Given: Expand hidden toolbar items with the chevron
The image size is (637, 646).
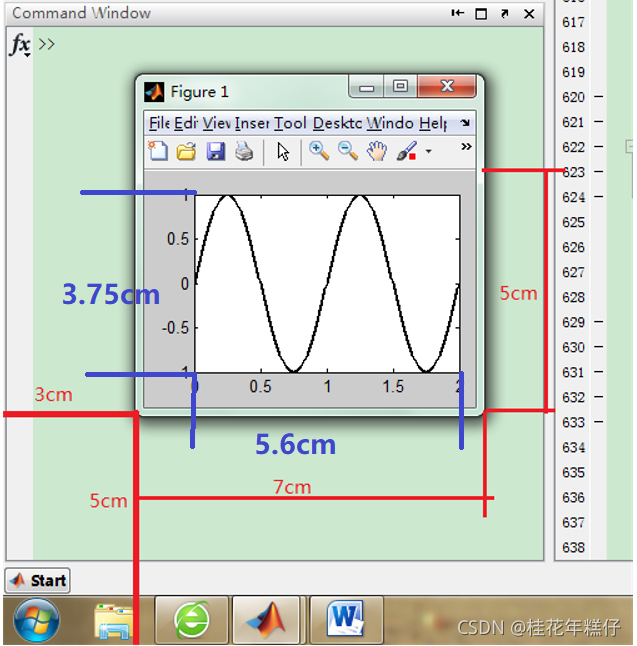Looking at the screenshot, I should tap(466, 147).
